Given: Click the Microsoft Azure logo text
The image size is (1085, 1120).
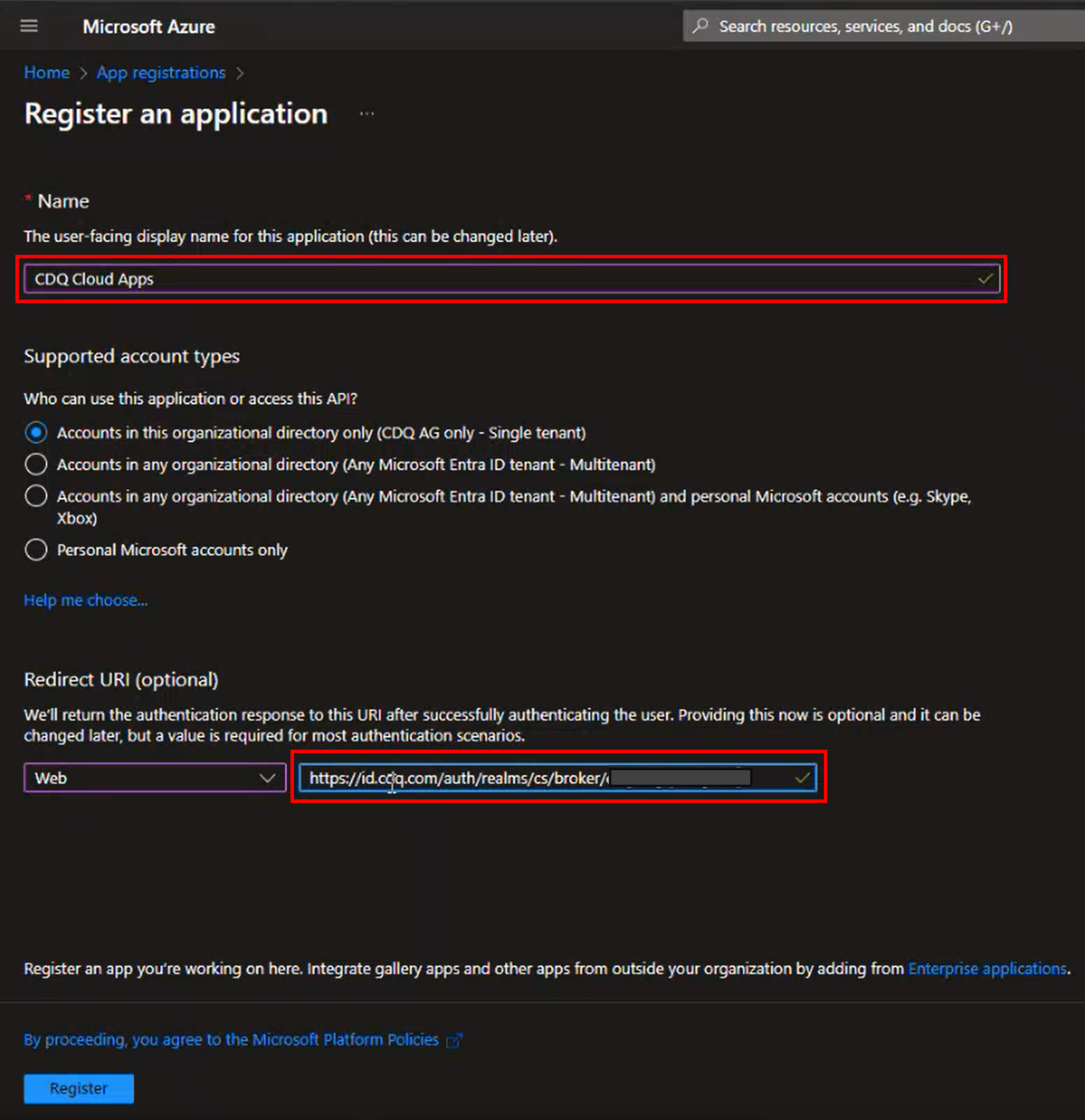Looking at the screenshot, I should 148,27.
